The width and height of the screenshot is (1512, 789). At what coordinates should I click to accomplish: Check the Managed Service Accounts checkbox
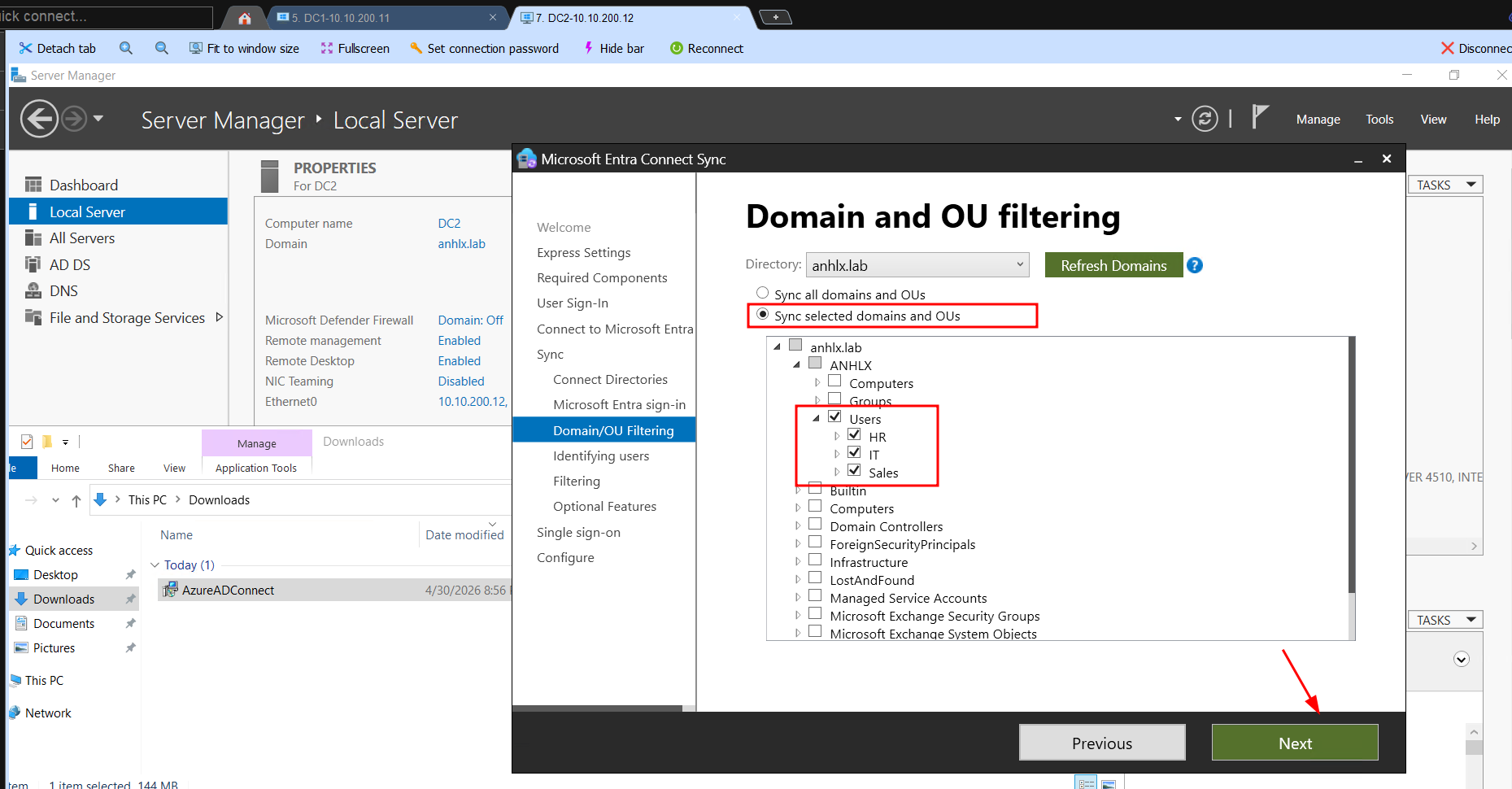(x=815, y=595)
